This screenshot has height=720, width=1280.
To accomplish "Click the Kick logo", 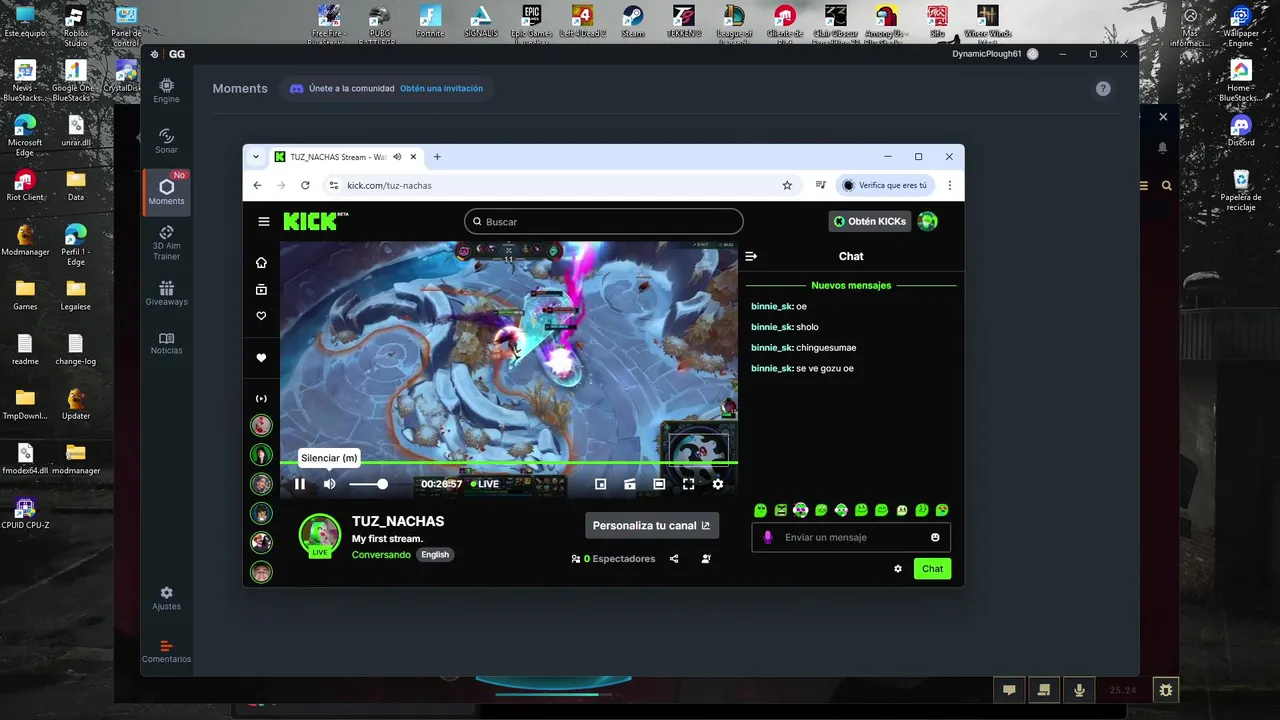I will pos(315,221).
